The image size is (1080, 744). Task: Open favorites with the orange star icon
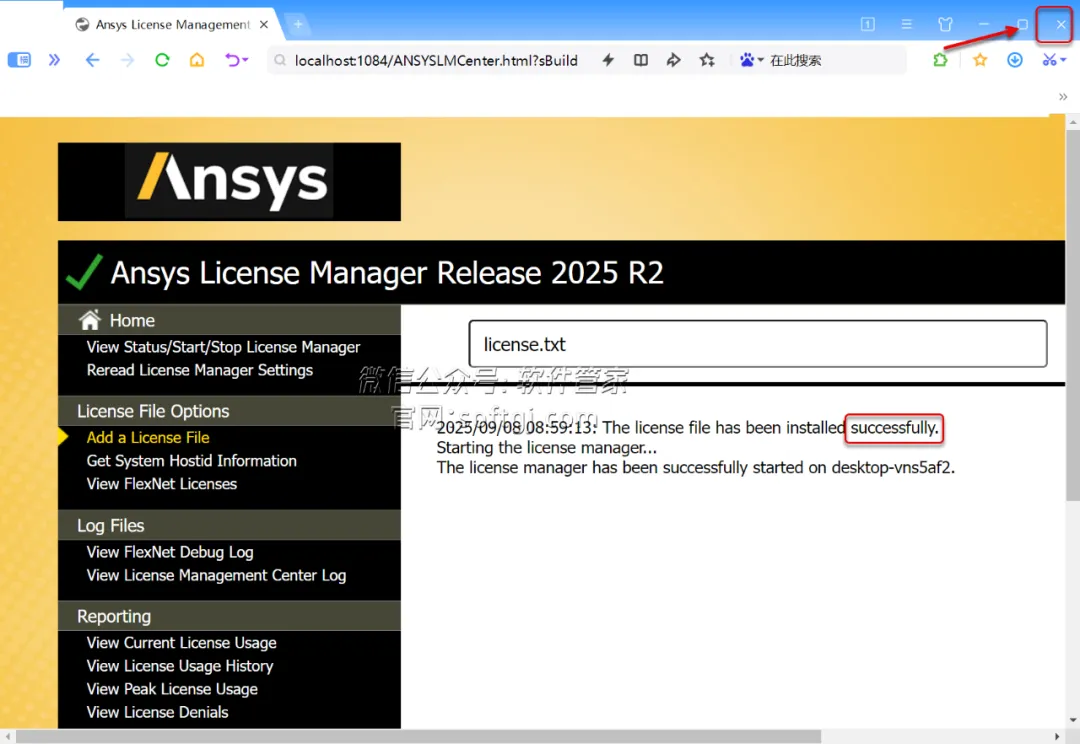click(979, 60)
